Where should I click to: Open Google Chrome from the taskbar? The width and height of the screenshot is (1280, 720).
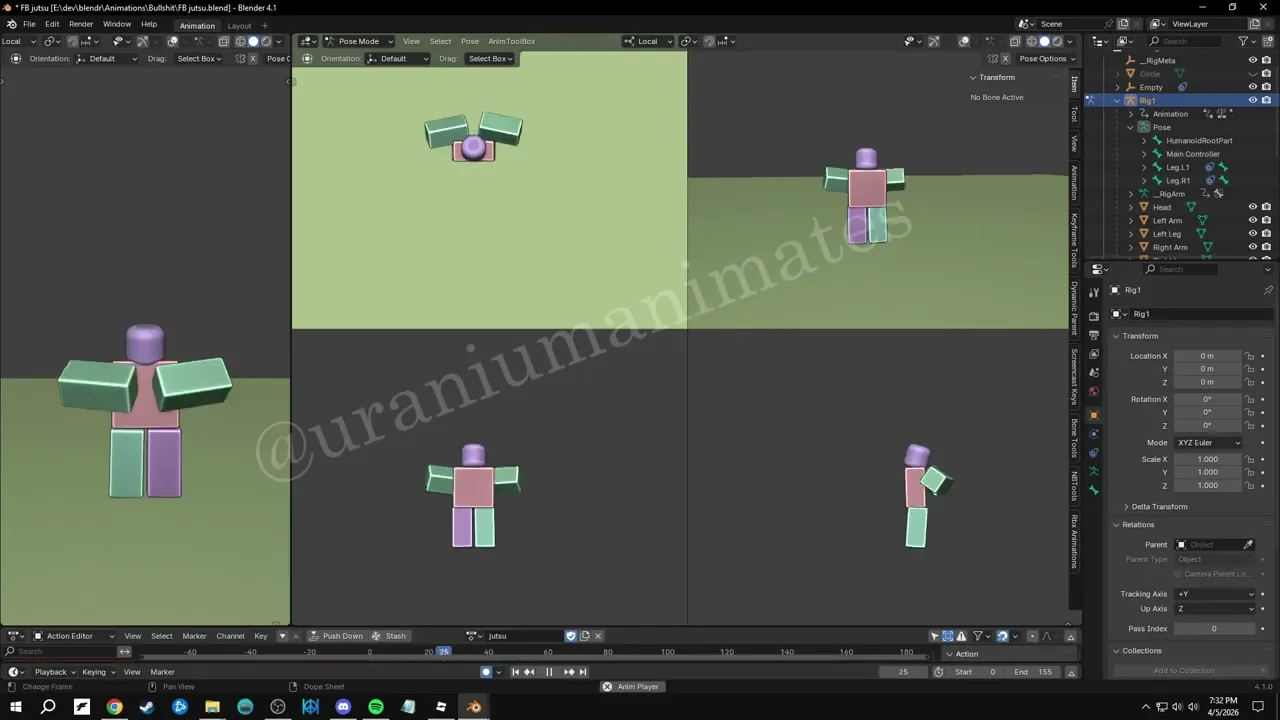point(115,707)
